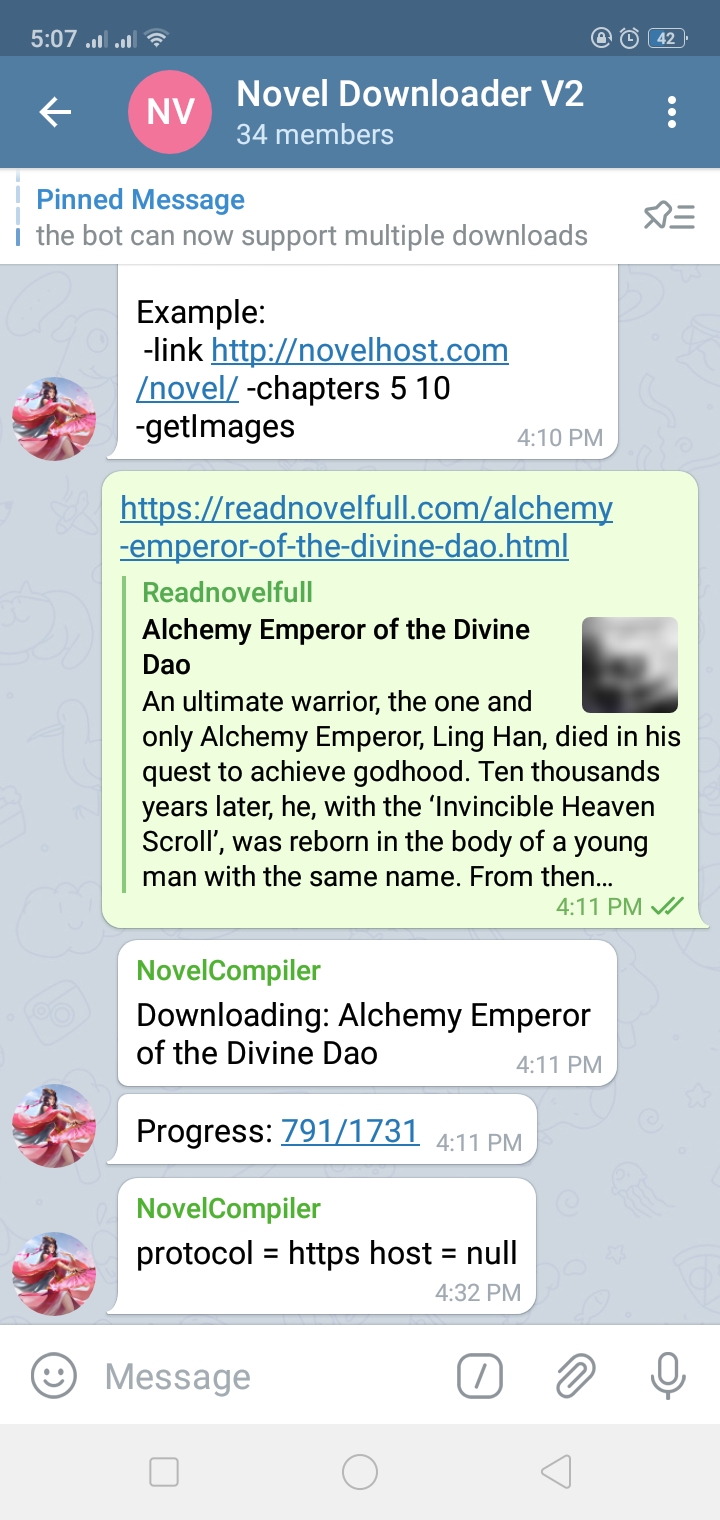Tap Android back triangle navigation button
The image size is (720, 1520).
point(556,1471)
